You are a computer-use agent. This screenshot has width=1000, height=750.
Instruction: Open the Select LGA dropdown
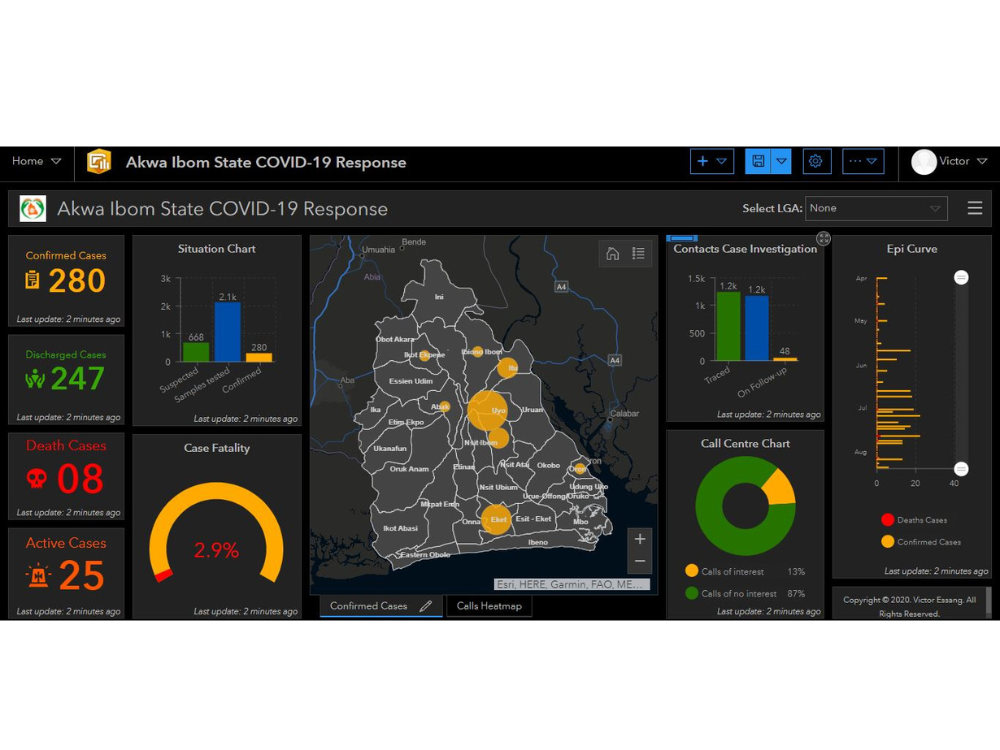tap(876, 209)
